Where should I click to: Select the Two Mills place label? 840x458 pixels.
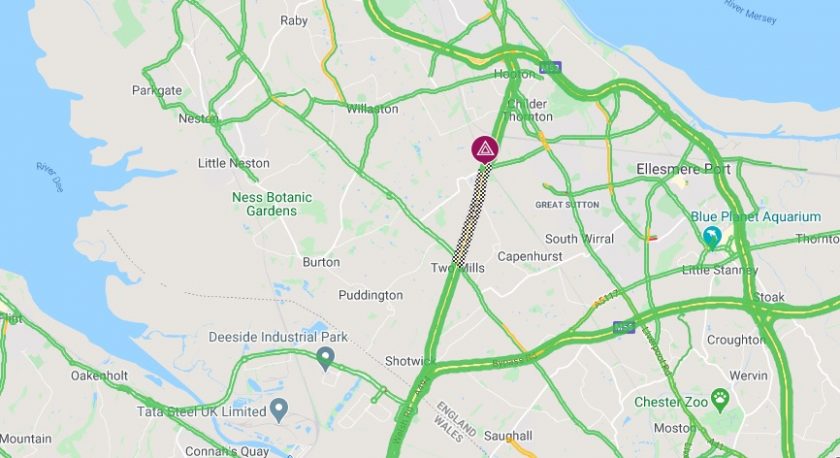tap(458, 268)
